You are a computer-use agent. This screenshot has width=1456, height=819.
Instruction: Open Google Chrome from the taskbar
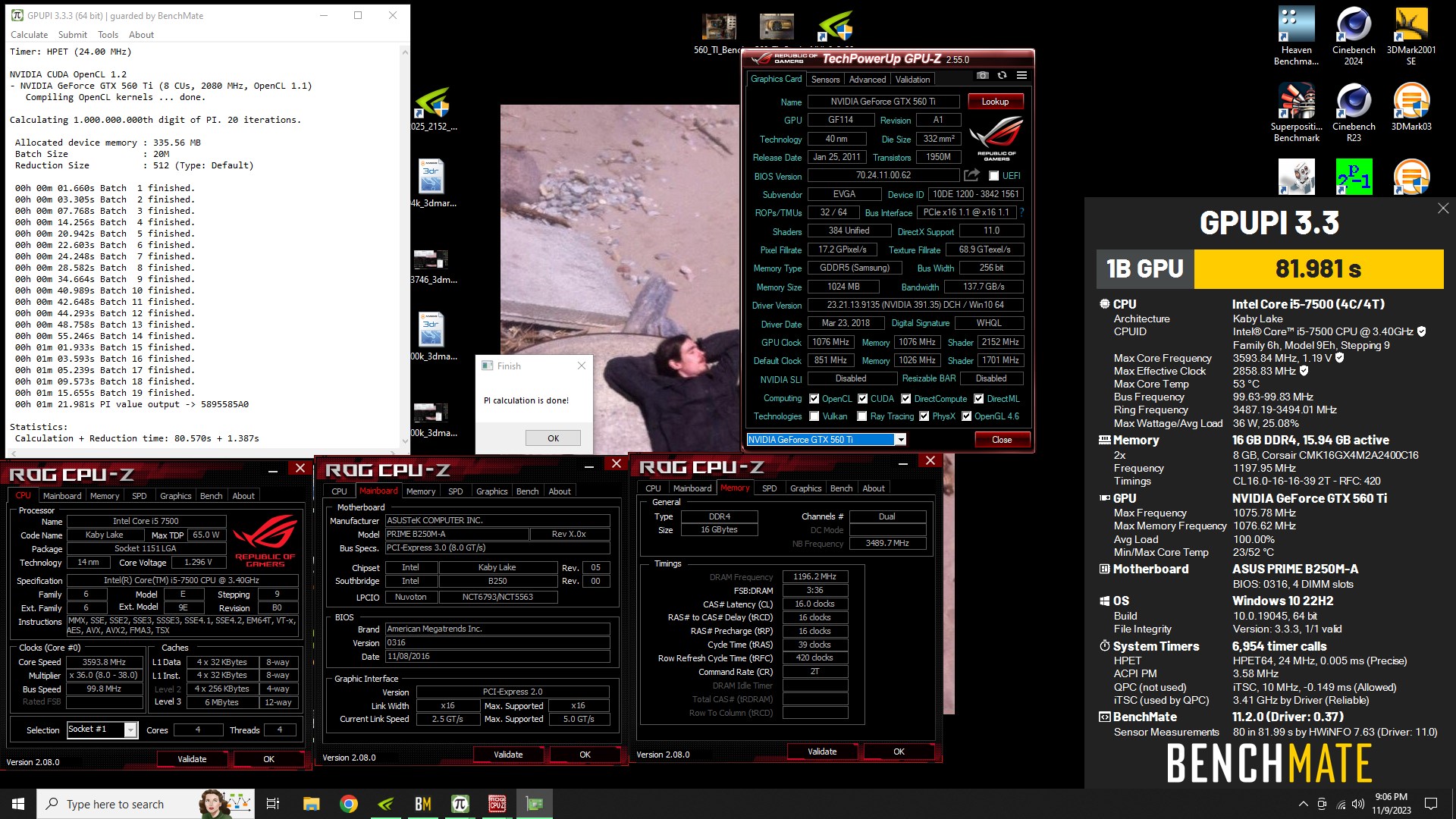(349, 804)
